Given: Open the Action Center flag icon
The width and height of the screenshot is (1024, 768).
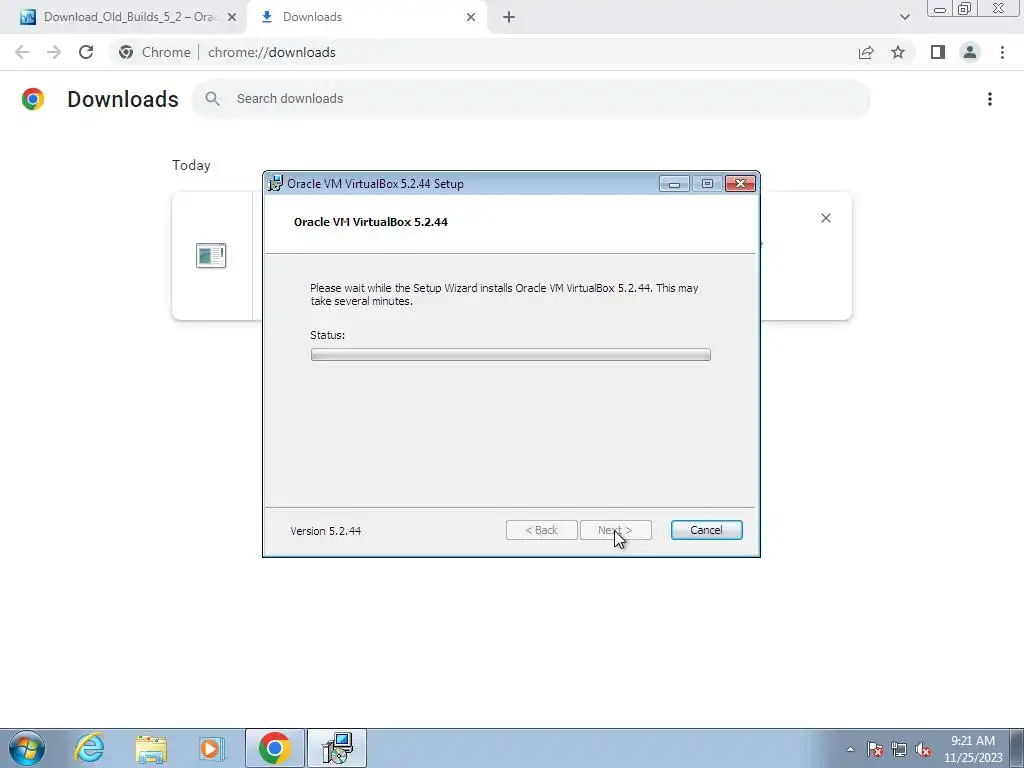Looking at the screenshot, I should [x=875, y=749].
